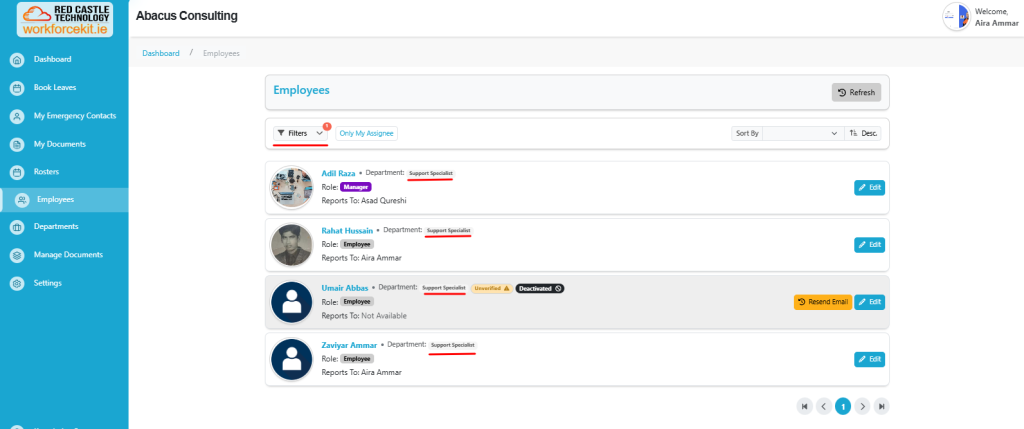
Task: Open the Employees sidebar menu item
Action: point(56,199)
